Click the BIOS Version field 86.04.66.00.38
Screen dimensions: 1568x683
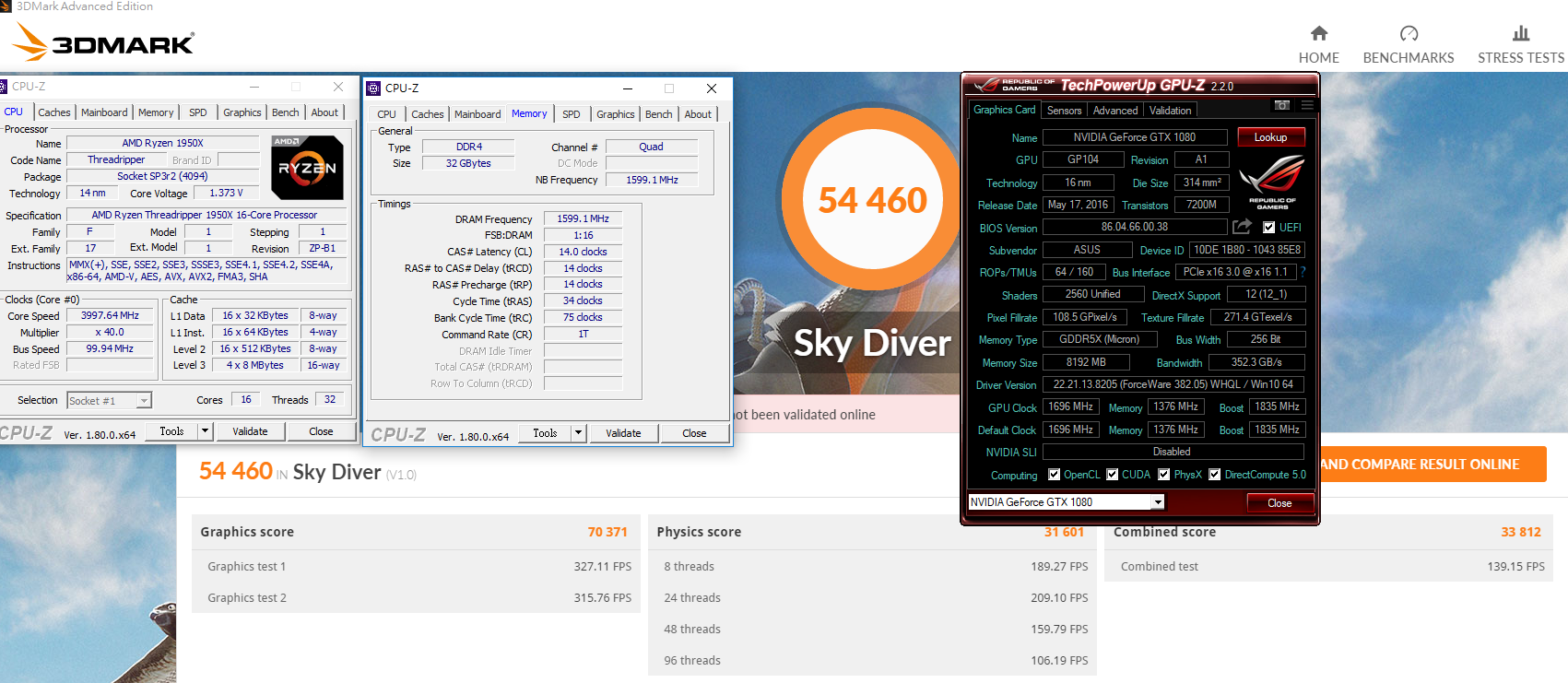[x=1135, y=227]
